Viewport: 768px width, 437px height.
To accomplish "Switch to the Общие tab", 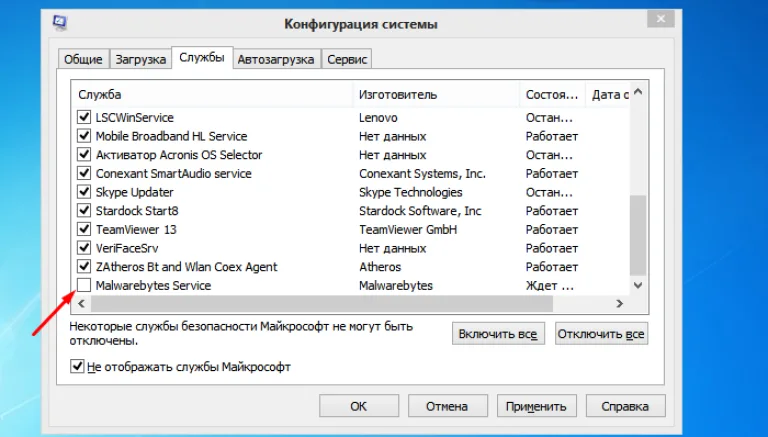I will point(83,59).
